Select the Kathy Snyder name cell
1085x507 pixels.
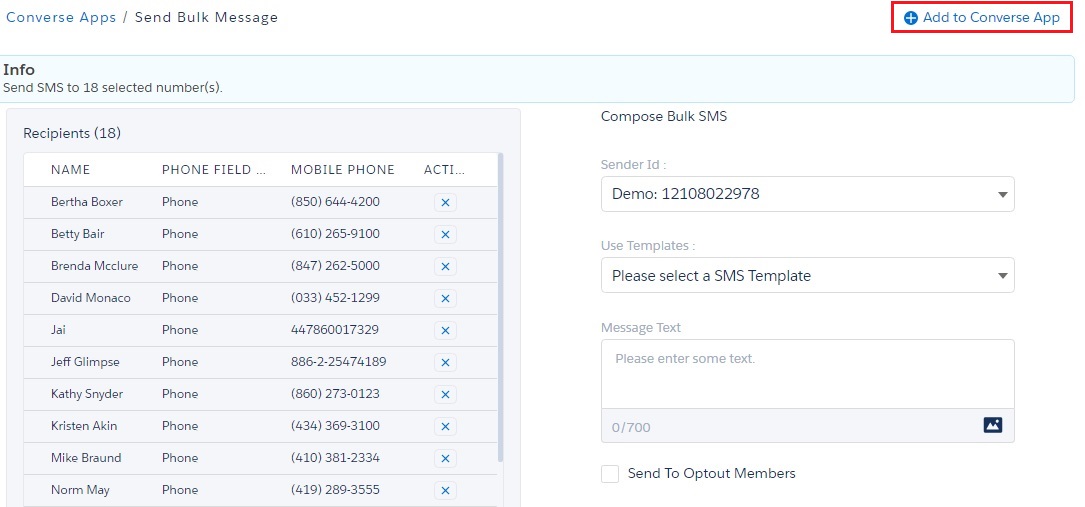[x=87, y=394]
